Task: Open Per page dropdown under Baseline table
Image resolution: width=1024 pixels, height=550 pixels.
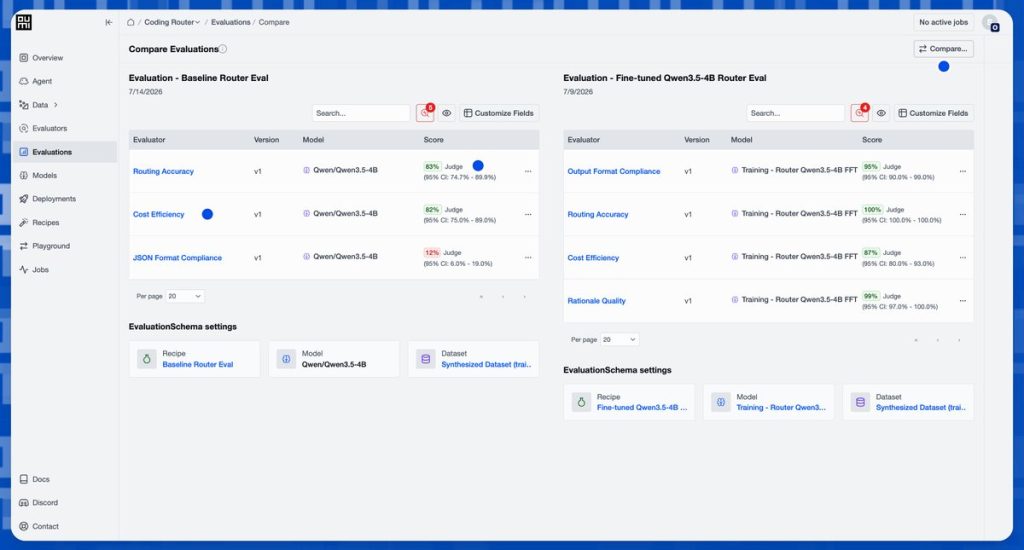Action: (x=185, y=296)
